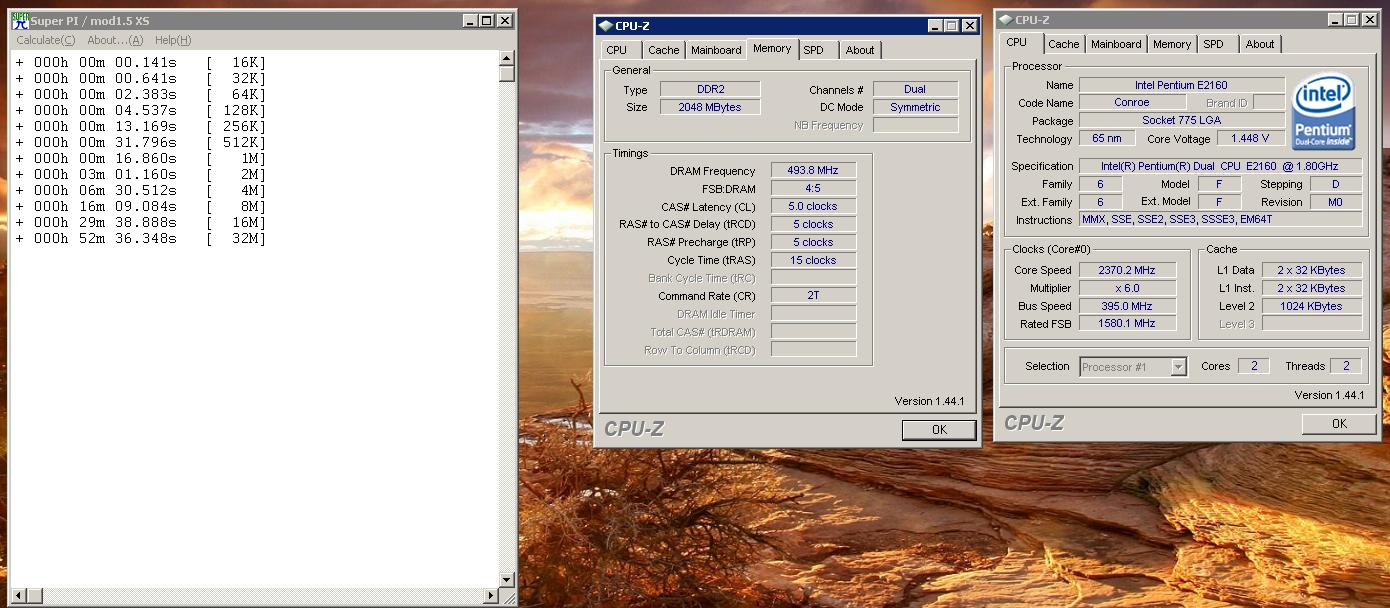
Task: Click OK in the memory CPU-Z window
Action: (x=939, y=430)
